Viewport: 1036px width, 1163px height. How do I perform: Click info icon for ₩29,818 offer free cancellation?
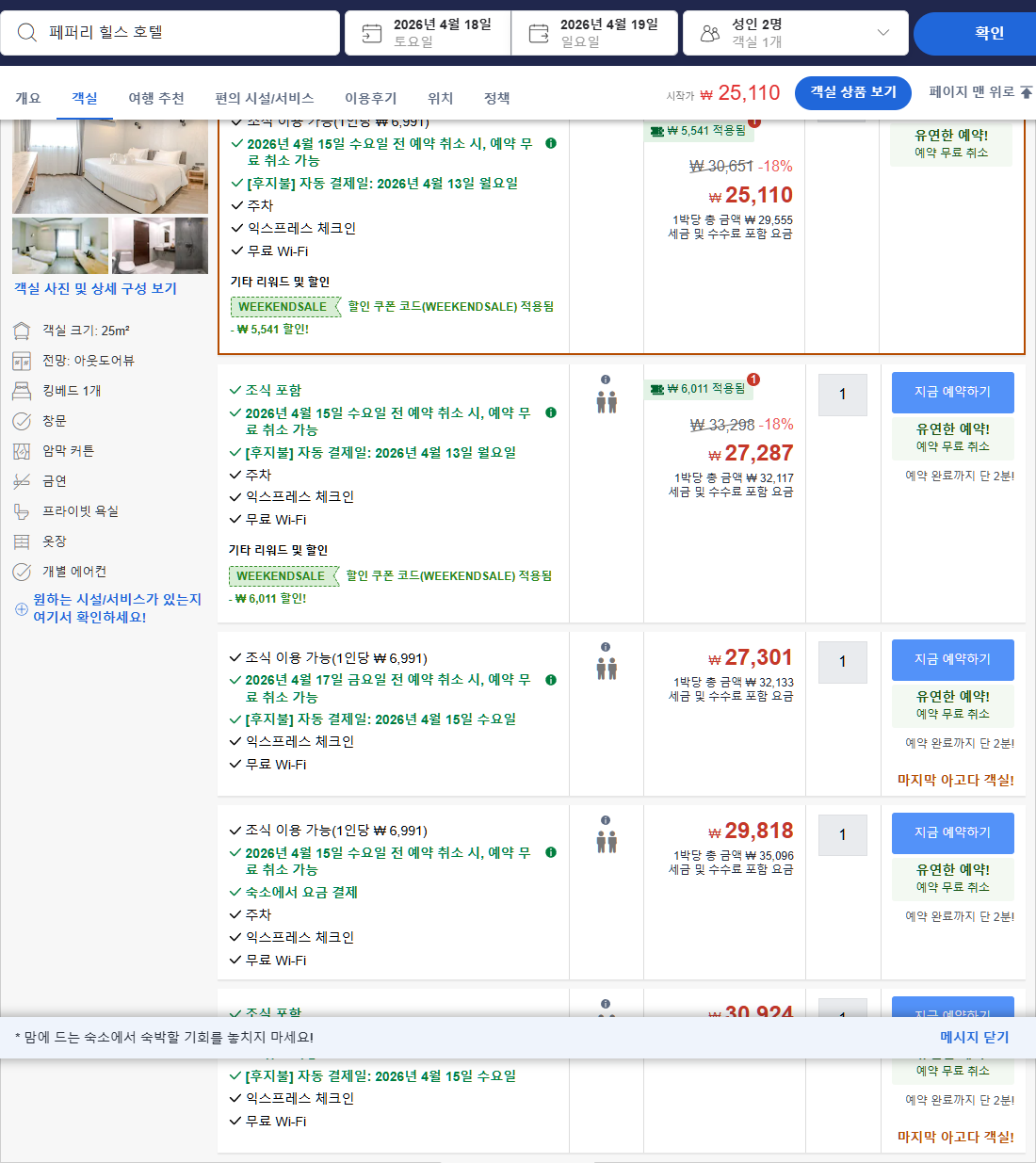[x=551, y=852]
